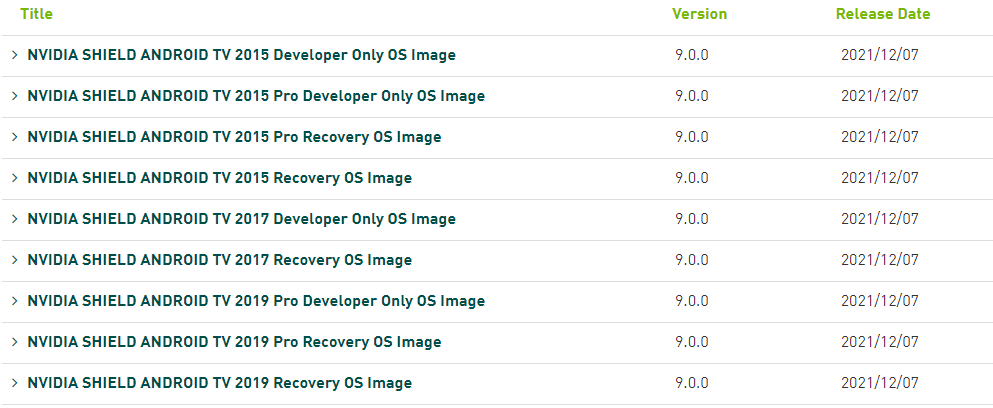Screen dimensions: 993x408
Task: Sort by the Release Date column header
Action: click(883, 13)
